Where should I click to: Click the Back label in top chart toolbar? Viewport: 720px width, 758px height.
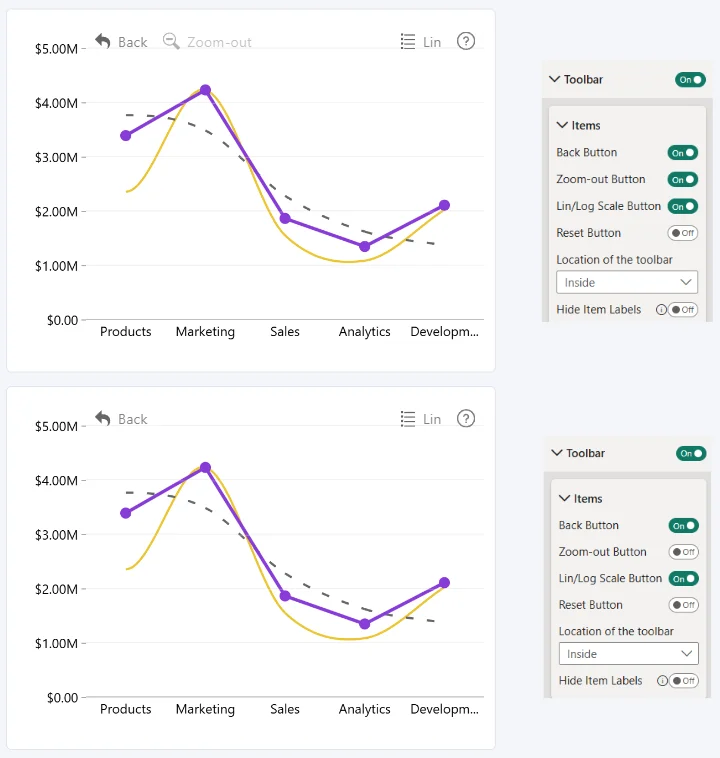click(x=132, y=42)
